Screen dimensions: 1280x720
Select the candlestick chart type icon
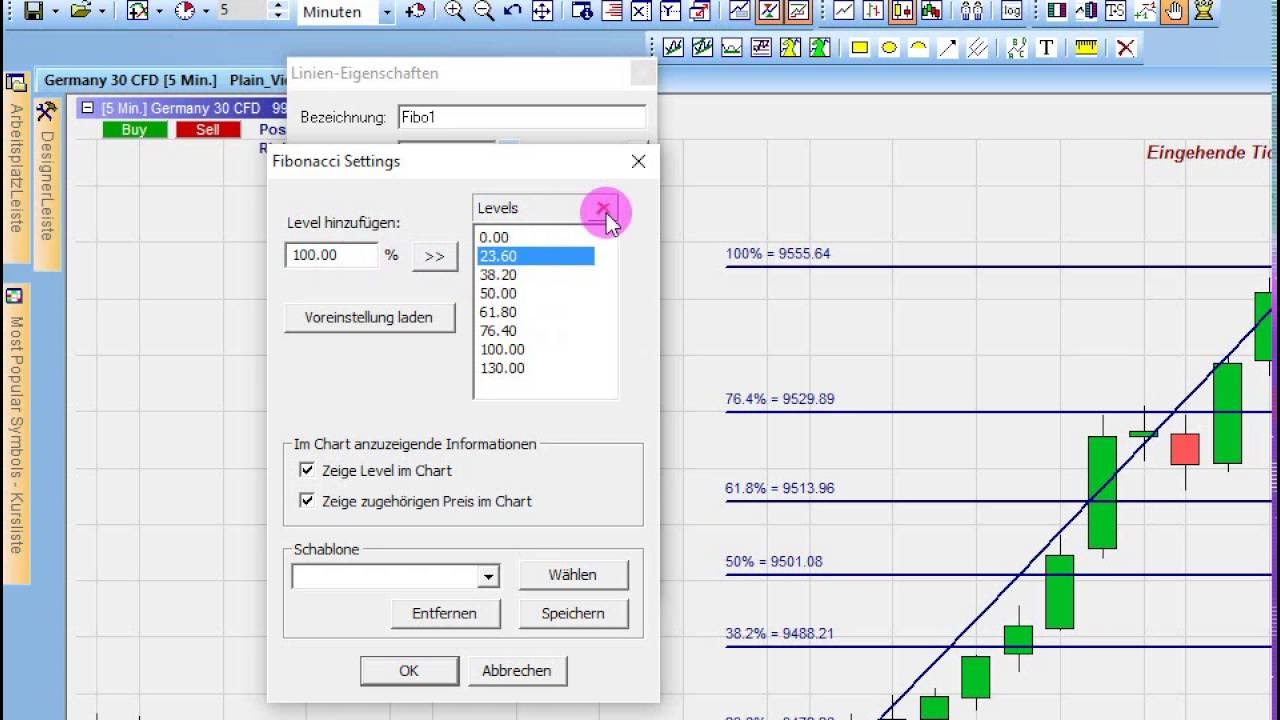902,12
